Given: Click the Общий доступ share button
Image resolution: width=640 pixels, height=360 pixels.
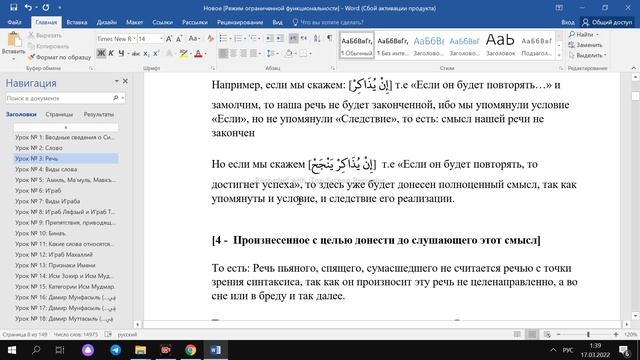Looking at the screenshot, I should pos(607,22).
